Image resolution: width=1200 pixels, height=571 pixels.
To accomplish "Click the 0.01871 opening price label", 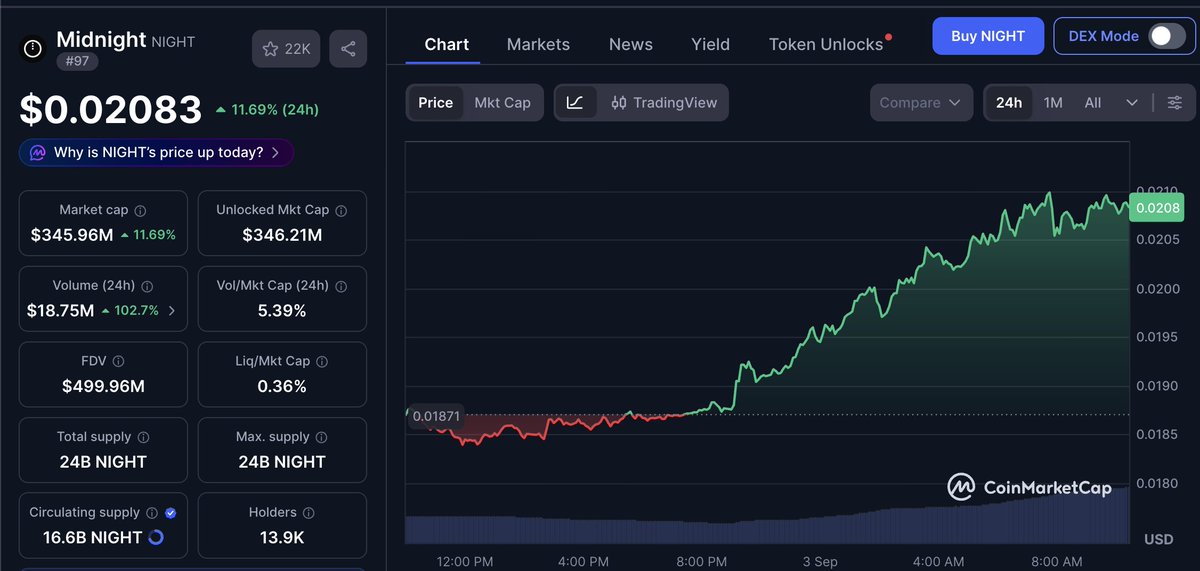I will click(x=436, y=415).
